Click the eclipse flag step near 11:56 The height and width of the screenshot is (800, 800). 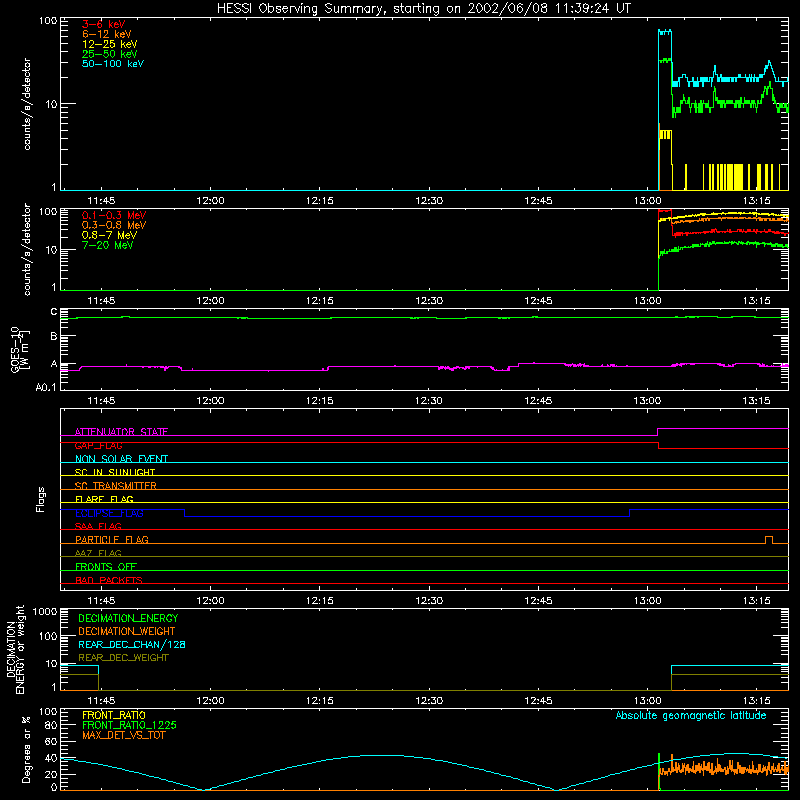184,513
